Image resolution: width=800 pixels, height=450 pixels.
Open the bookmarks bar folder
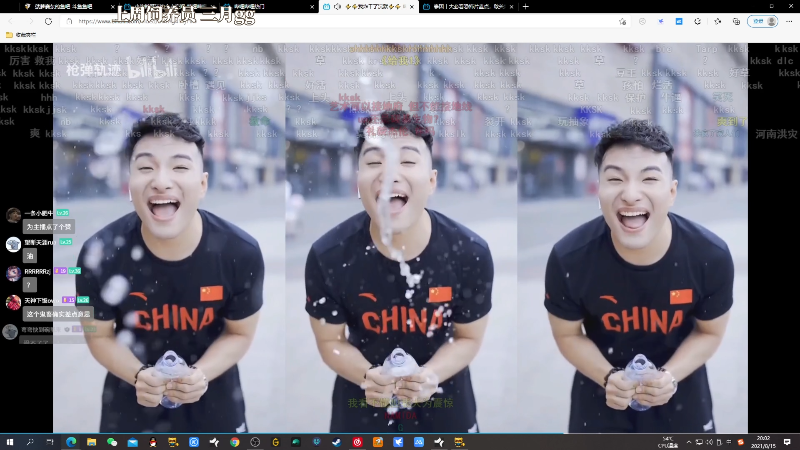coord(21,35)
